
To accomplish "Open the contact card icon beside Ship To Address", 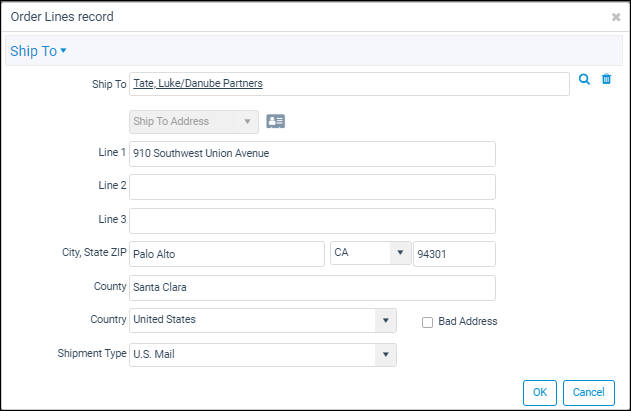I will 276,121.
